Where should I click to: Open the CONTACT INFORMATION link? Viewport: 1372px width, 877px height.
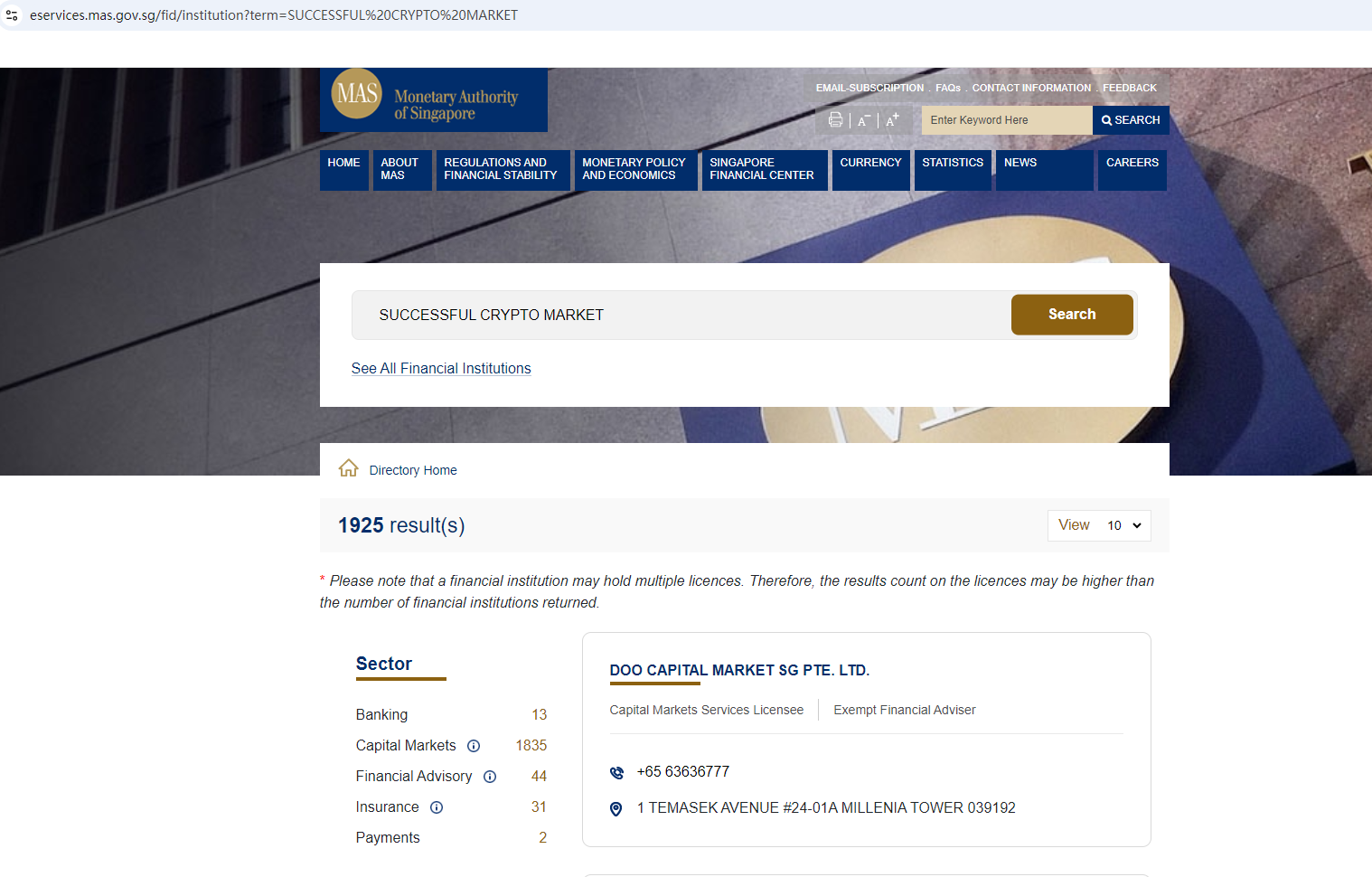tap(1031, 88)
